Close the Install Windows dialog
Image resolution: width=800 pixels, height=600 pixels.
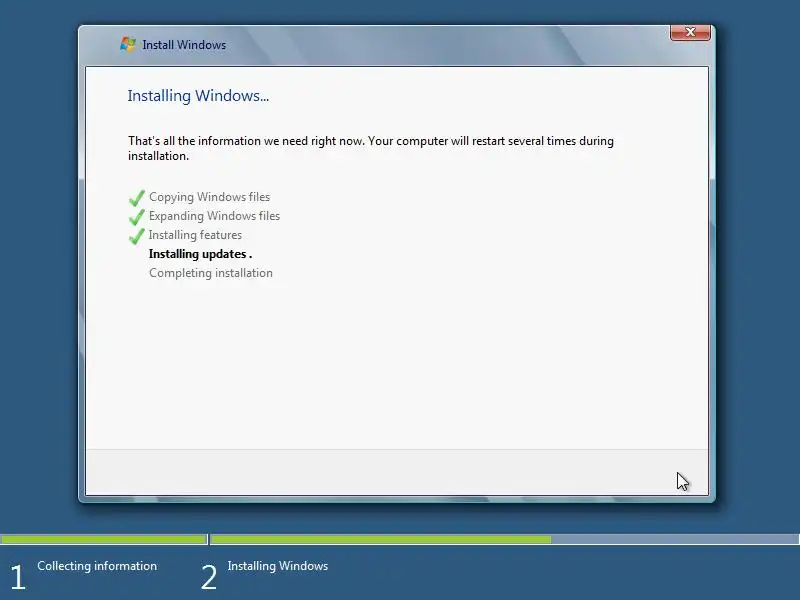click(x=690, y=32)
